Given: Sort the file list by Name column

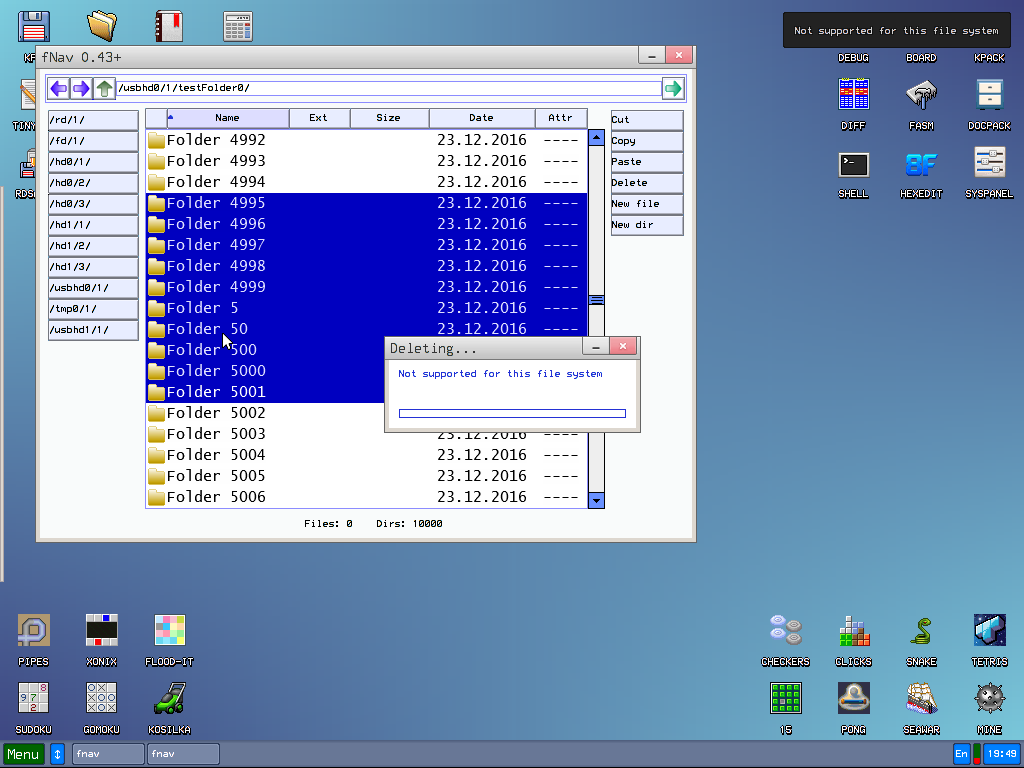Looking at the screenshot, I should [227, 118].
